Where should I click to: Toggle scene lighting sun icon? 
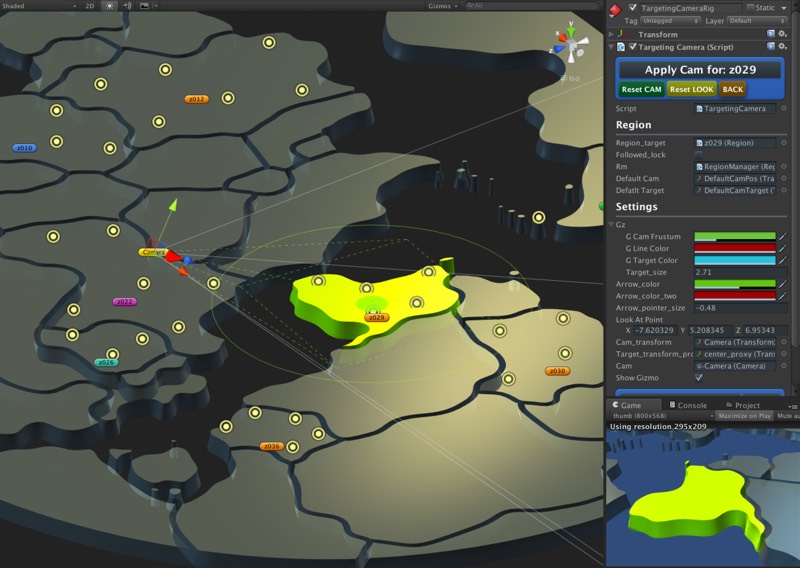pyautogui.click(x=110, y=6)
